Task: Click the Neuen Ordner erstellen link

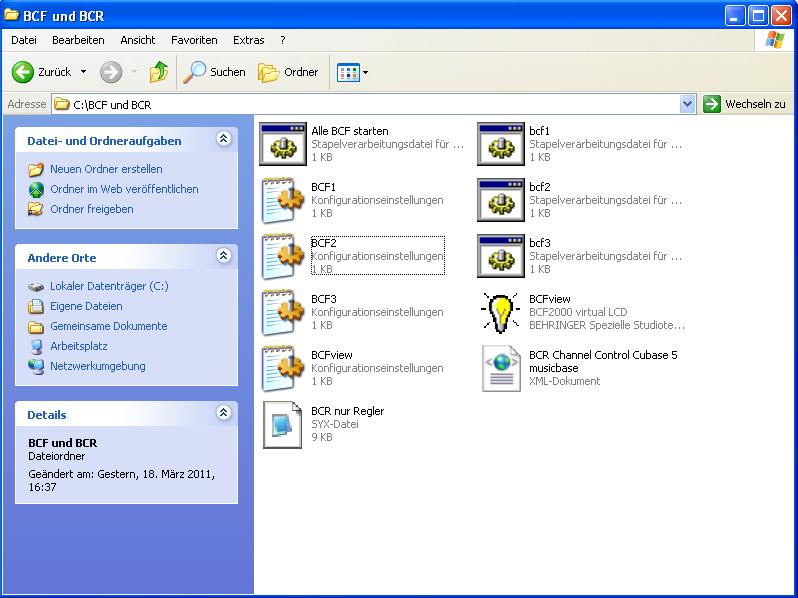Action: pos(106,169)
